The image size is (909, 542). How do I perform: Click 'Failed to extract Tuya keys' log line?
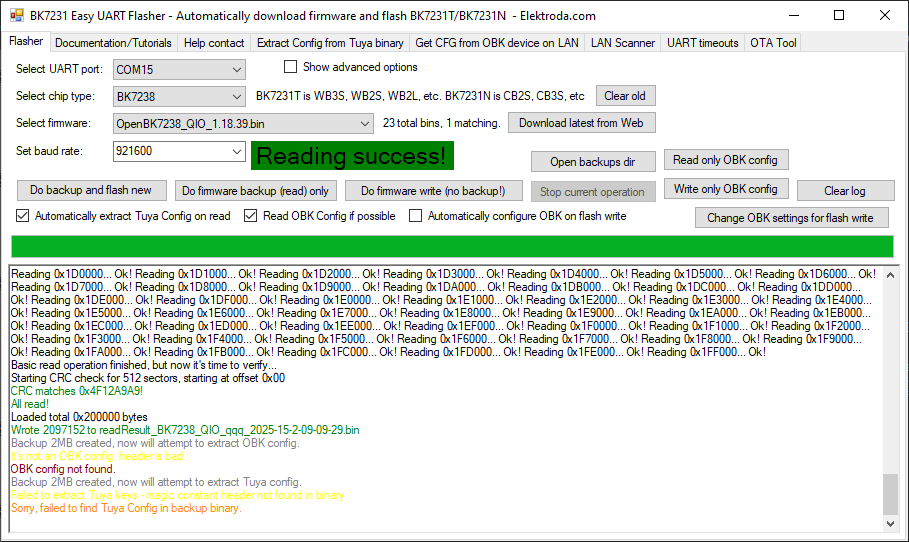coord(177,495)
